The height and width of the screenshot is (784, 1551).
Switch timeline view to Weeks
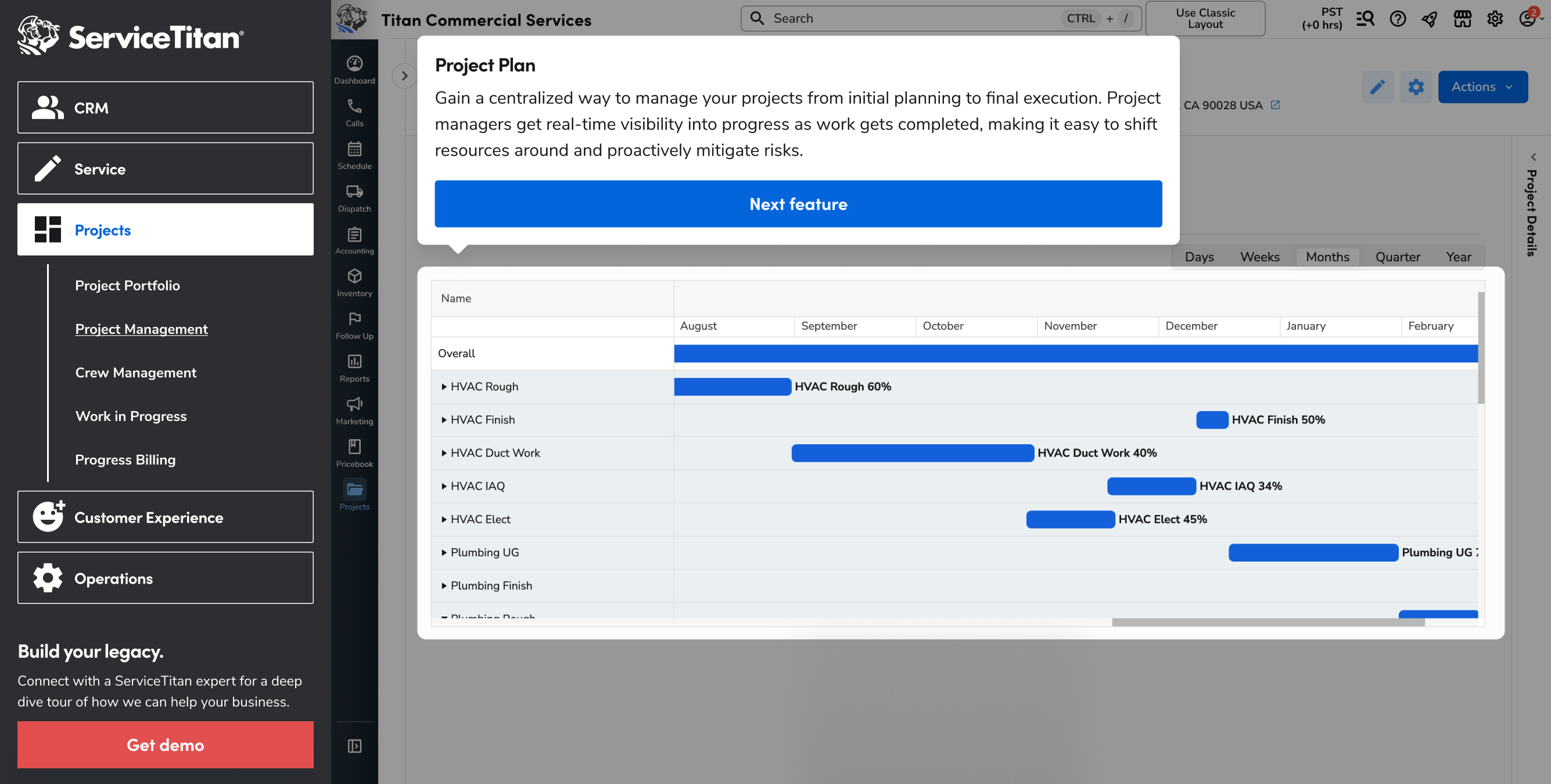tap(1259, 257)
